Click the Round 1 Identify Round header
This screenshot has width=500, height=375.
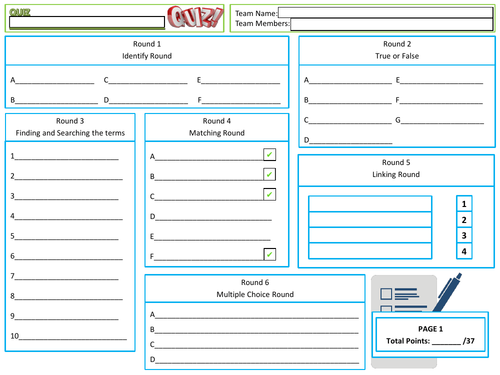147,50
